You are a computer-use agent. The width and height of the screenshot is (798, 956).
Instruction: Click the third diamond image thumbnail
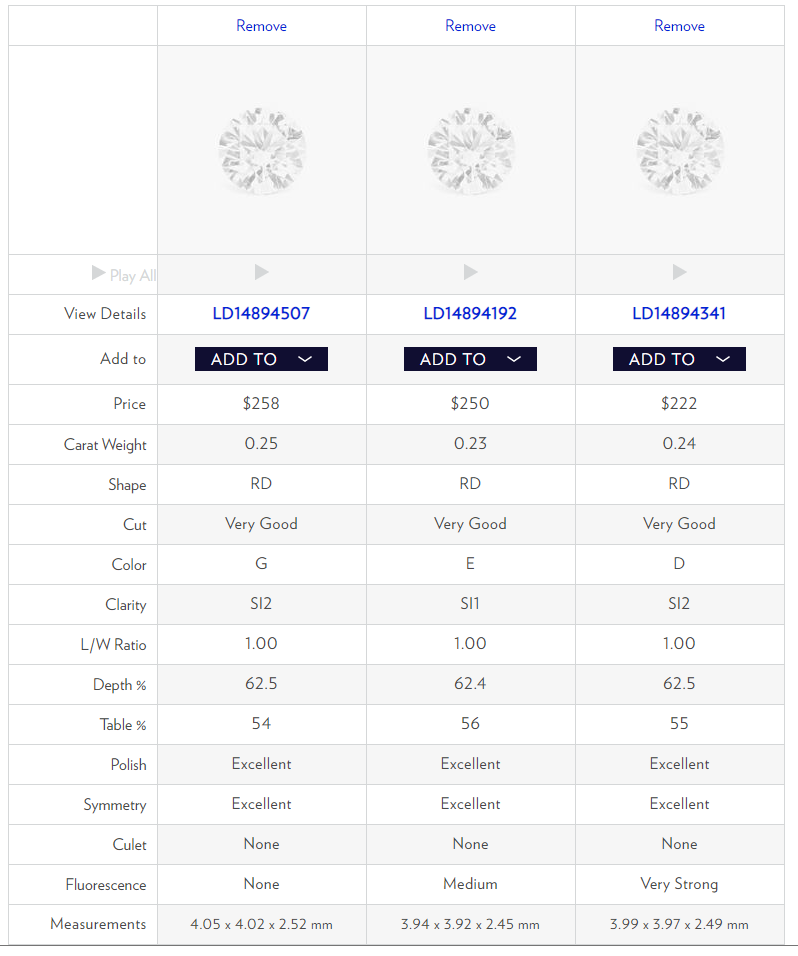point(679,151)
